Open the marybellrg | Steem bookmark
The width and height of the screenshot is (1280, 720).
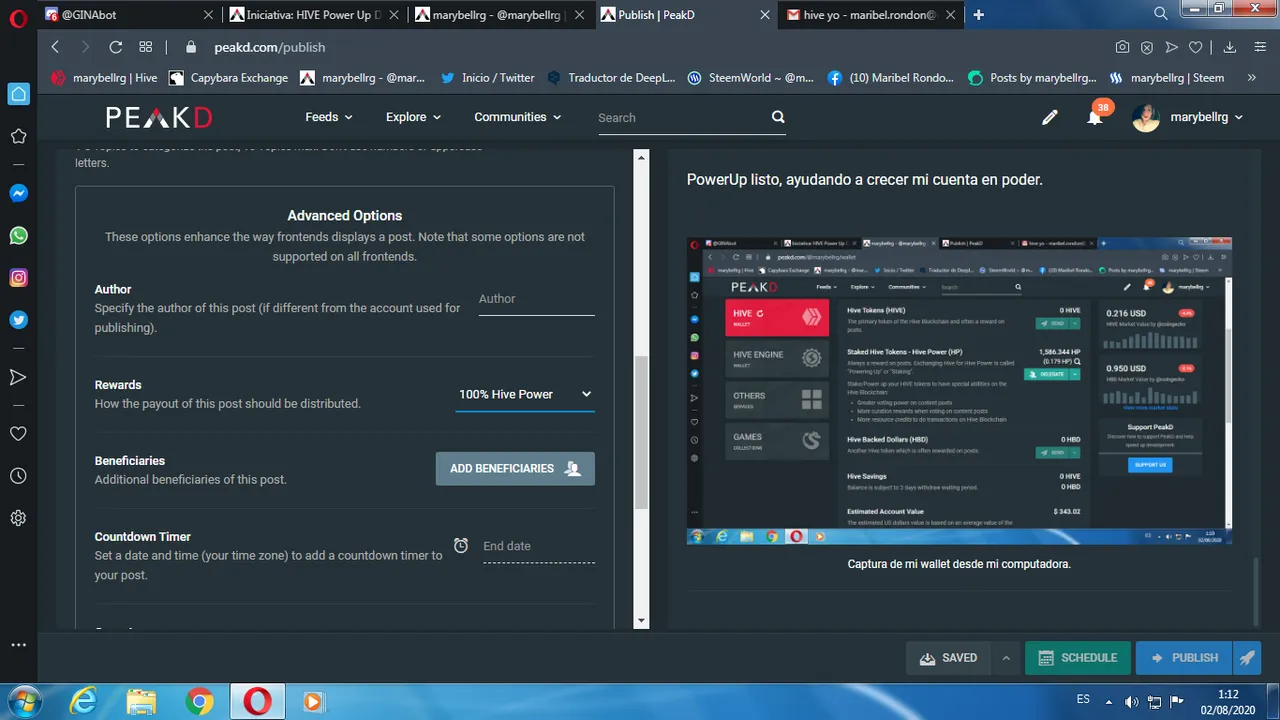(1166, 78)
